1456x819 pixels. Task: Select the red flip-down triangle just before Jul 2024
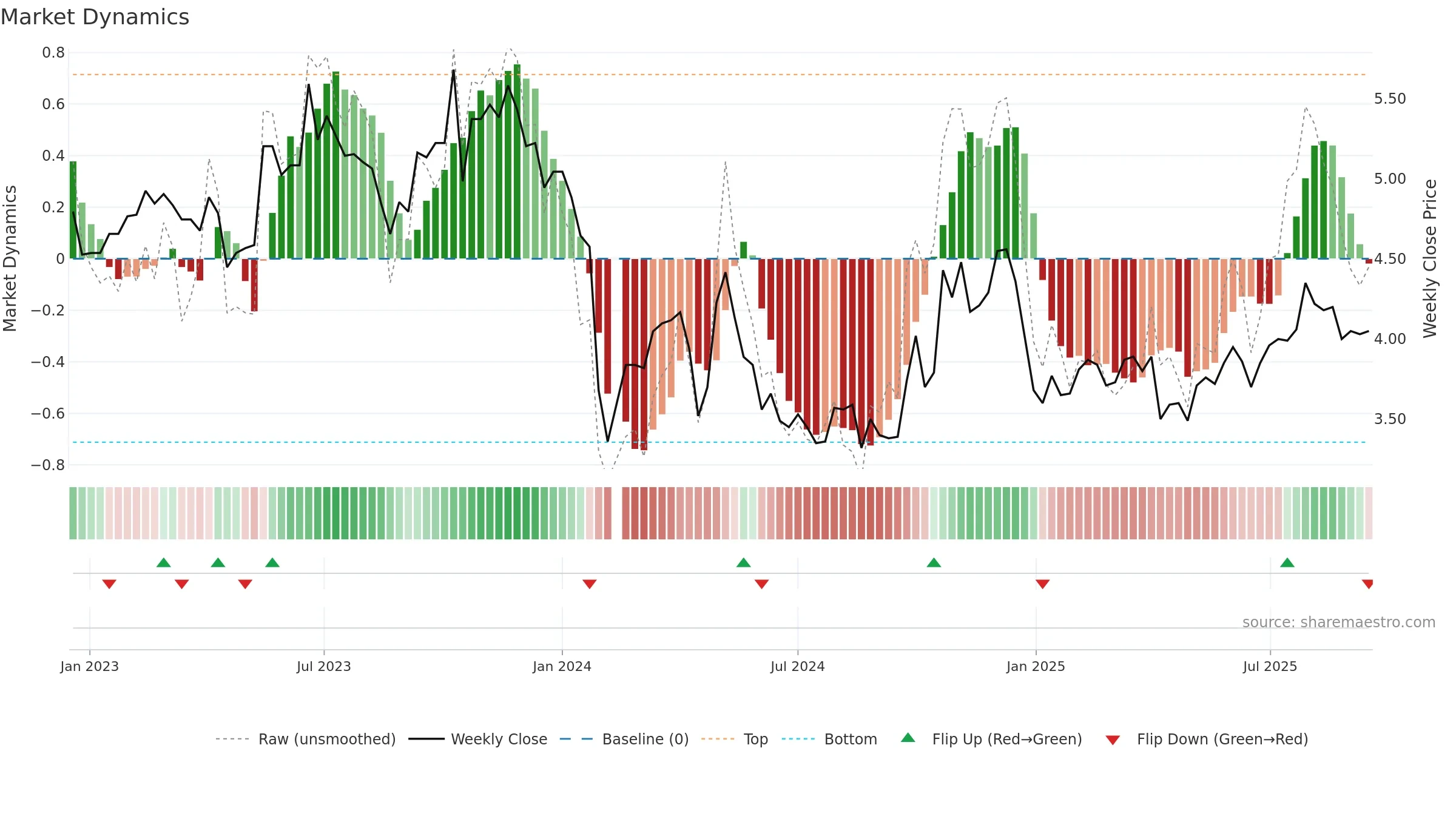click(762, 584)
